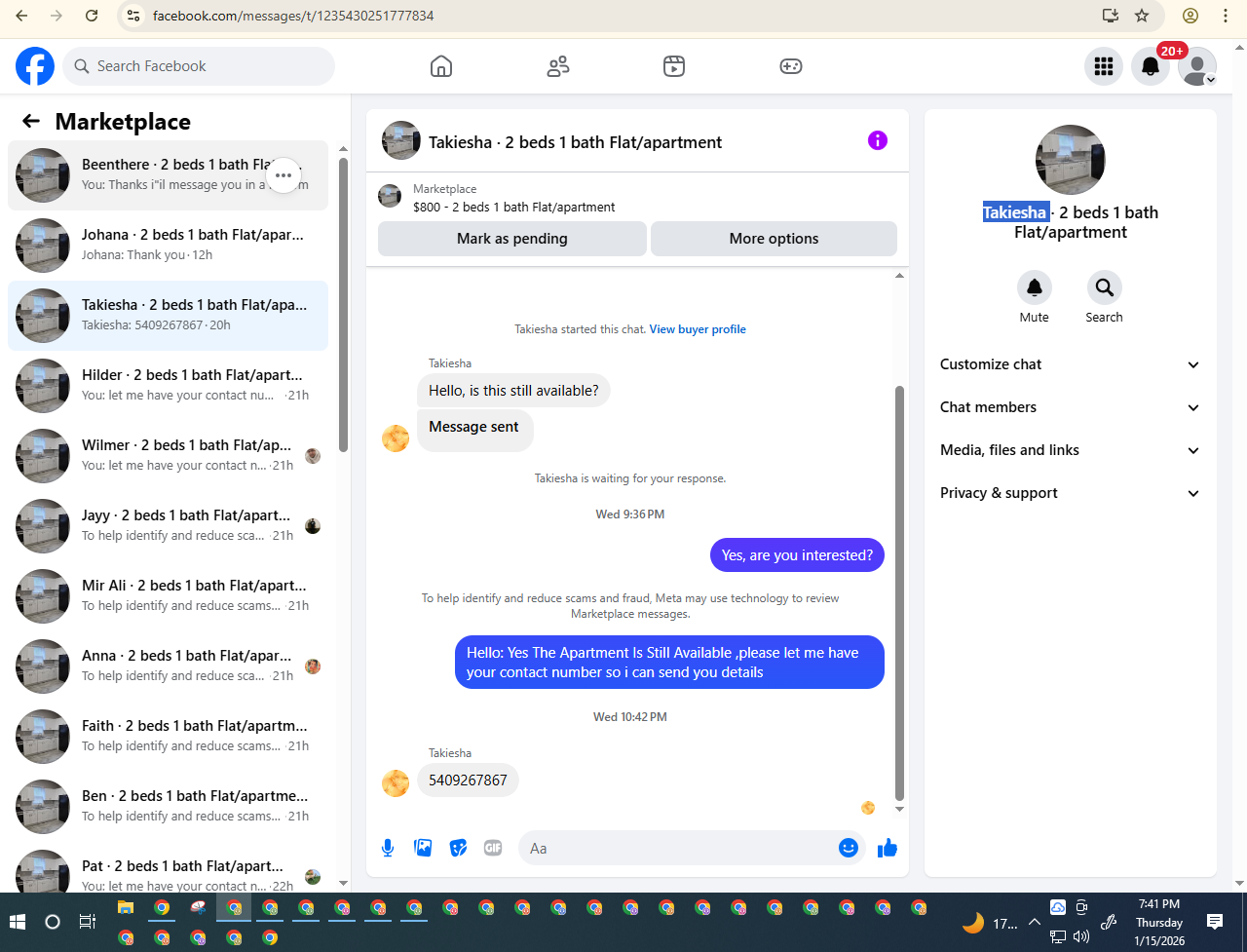Screen dimensions: 1247x952
Task: Open conversation information purple icon
Action: click(878, 140)
